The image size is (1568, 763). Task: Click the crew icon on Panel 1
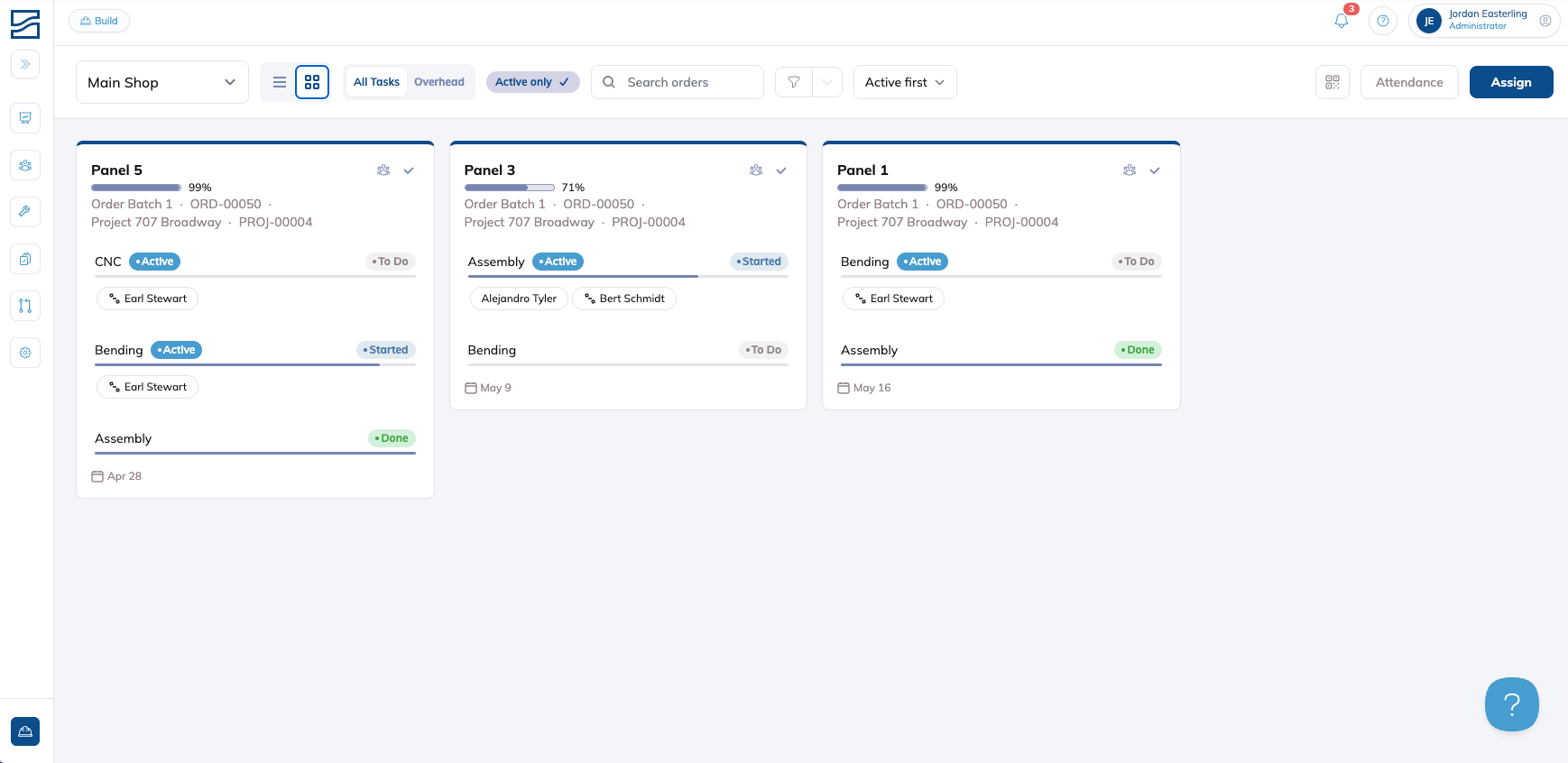(1130, 170)
